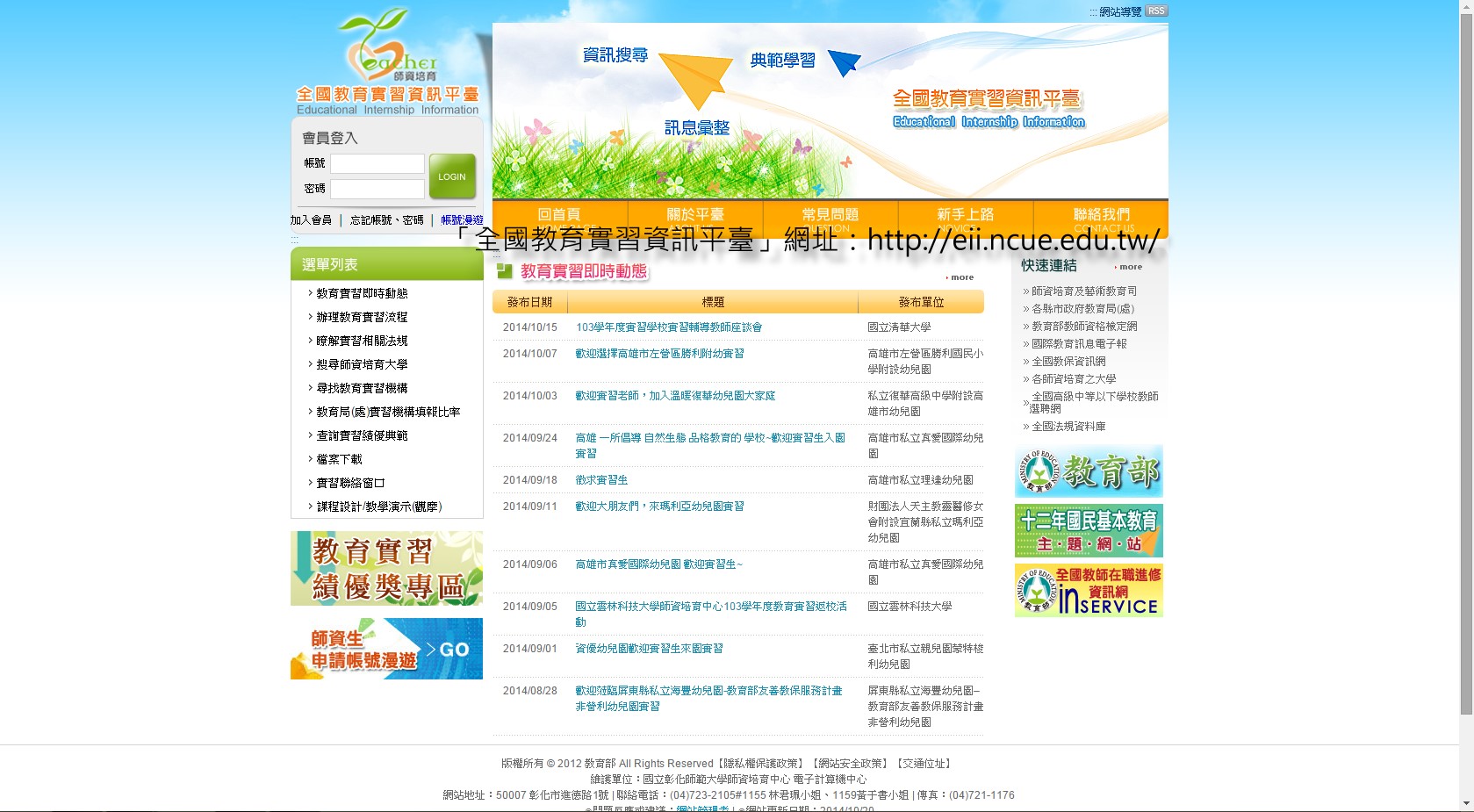
Task: Open the 回首頁 navigation tab
Action: click(x=559, y=216)
